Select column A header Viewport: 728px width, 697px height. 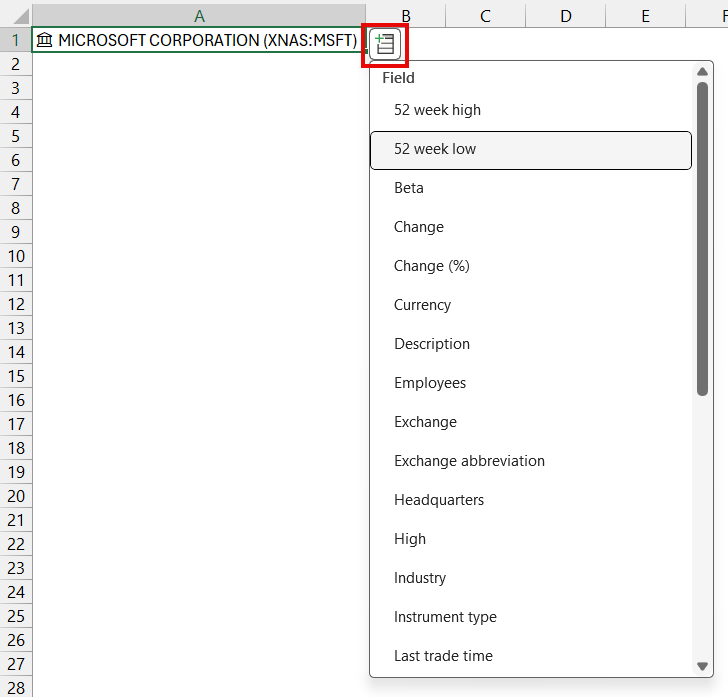coord(199,16)
